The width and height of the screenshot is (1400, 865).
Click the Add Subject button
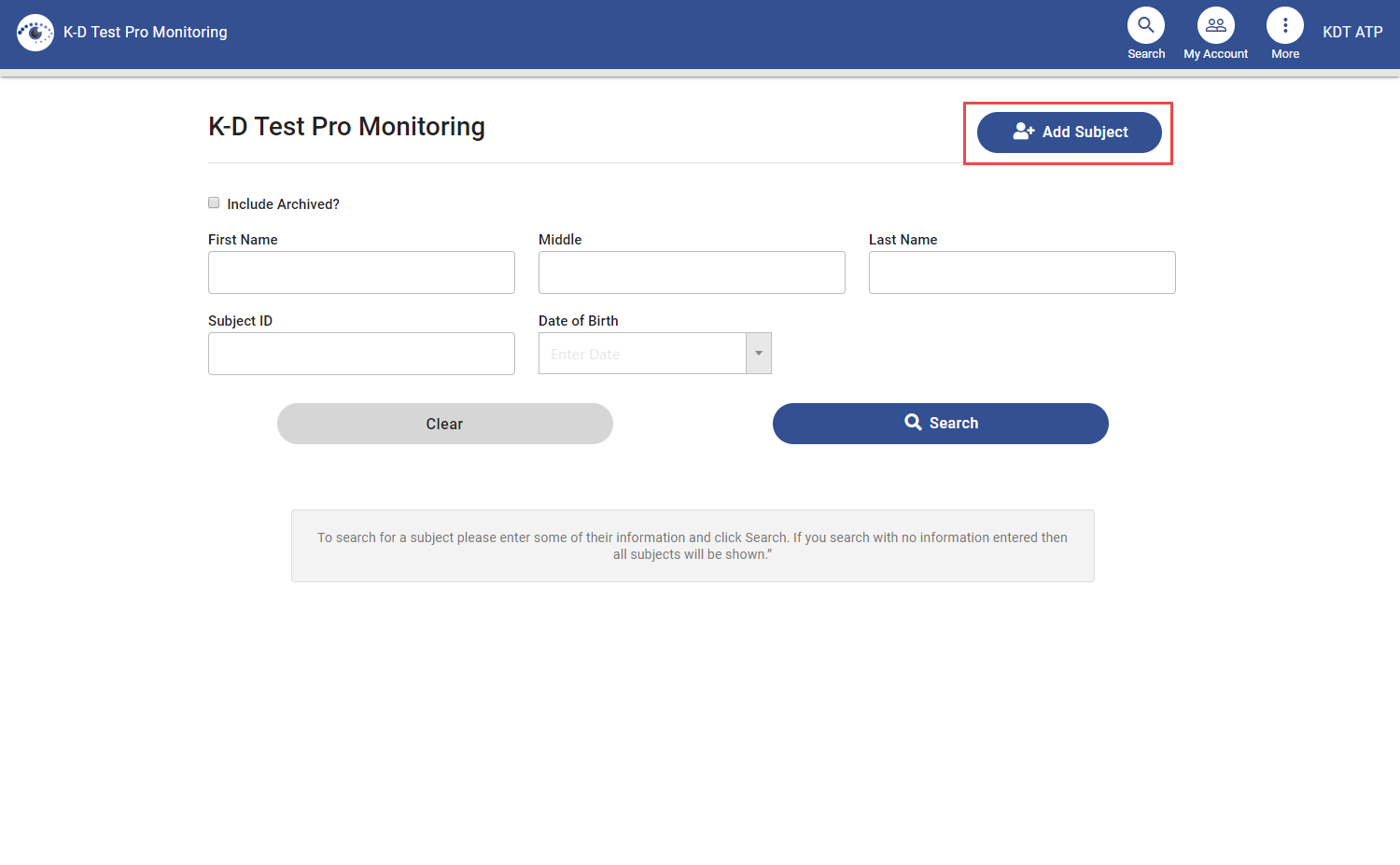pyautogui.click(x=1068, y=132)
